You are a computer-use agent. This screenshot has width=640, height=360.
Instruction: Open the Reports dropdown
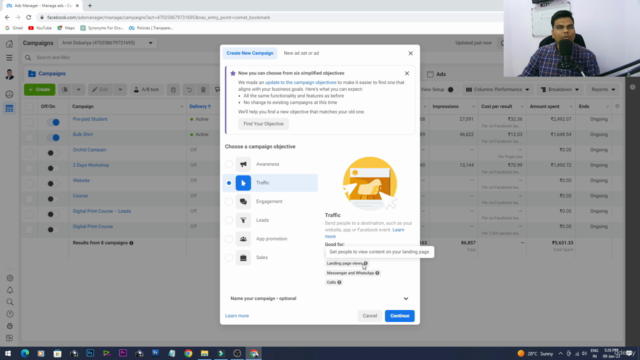[x=603, y=89]
